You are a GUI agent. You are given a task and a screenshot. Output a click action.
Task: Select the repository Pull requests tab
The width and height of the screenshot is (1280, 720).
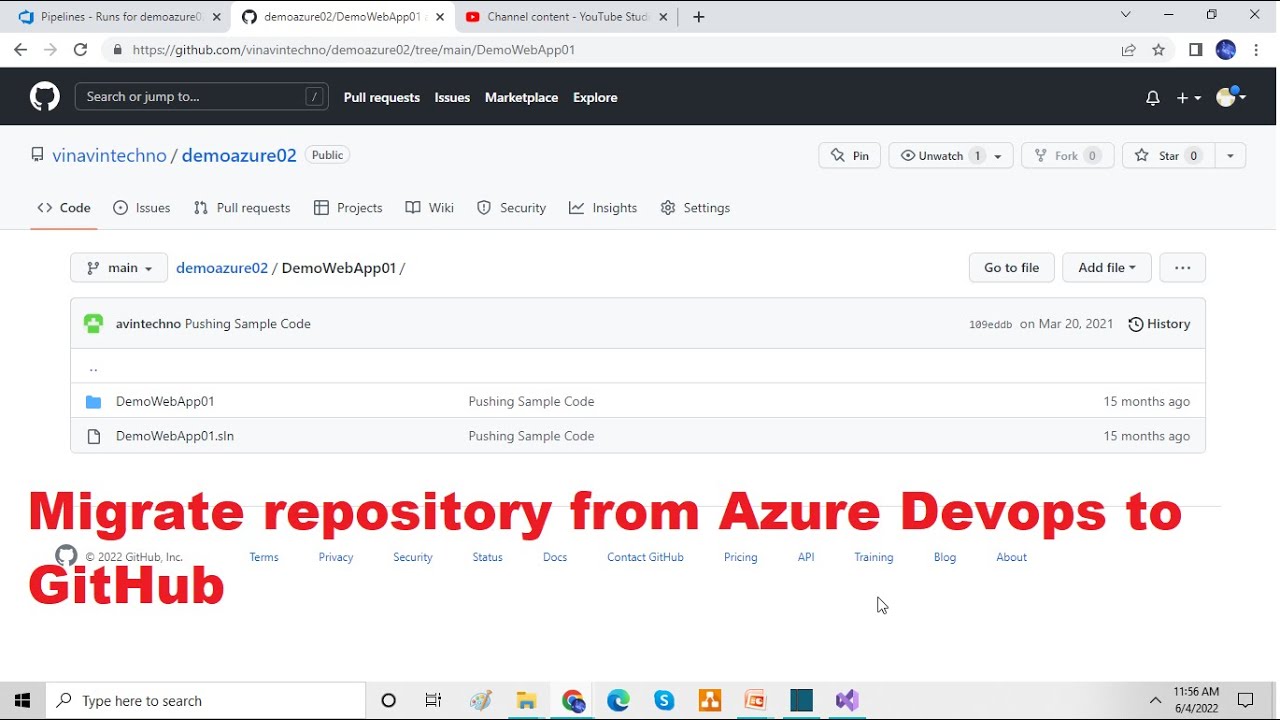pyautogui.click(x=242, y=208)
